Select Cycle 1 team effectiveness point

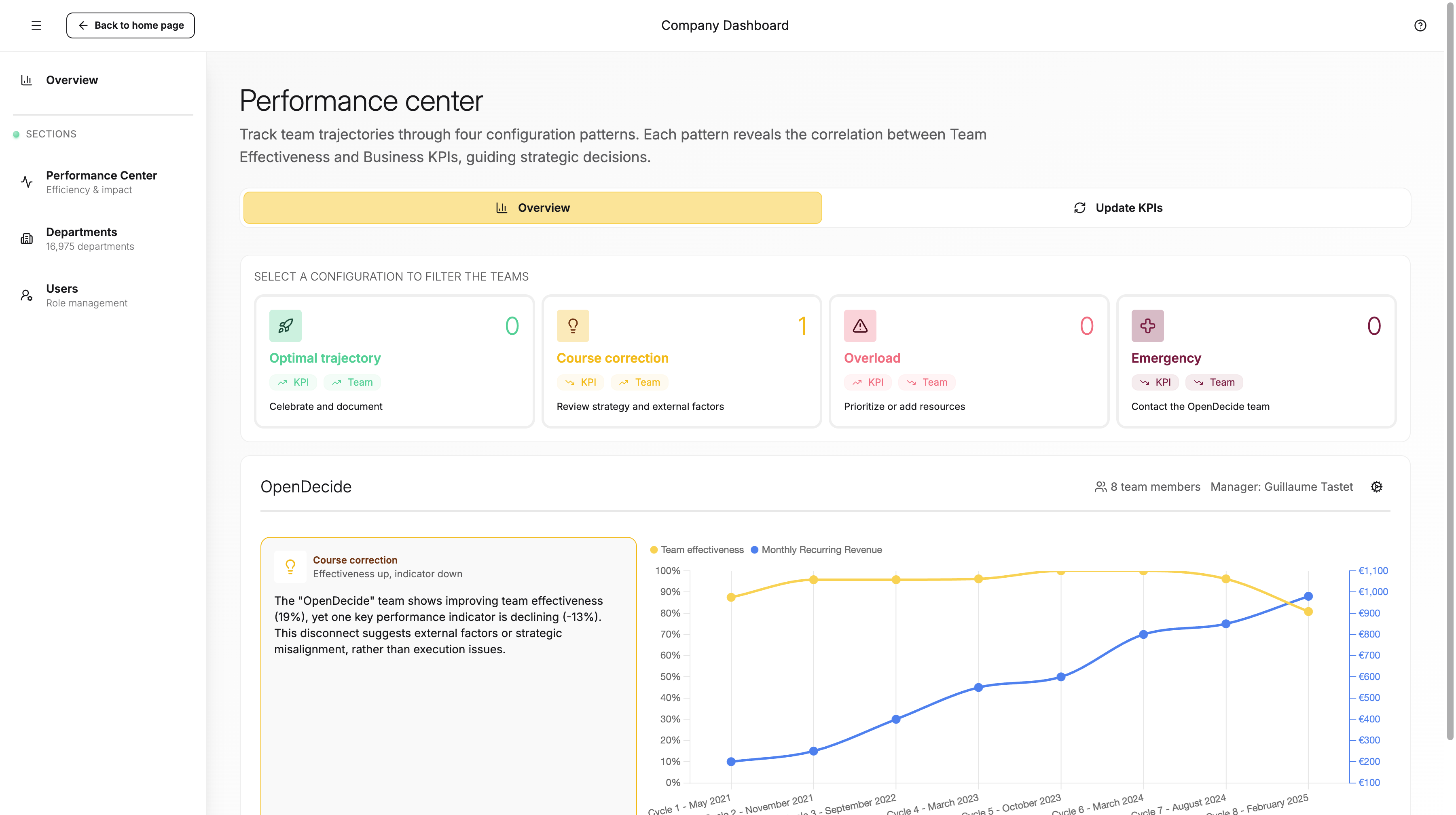(x=731, y=597)
